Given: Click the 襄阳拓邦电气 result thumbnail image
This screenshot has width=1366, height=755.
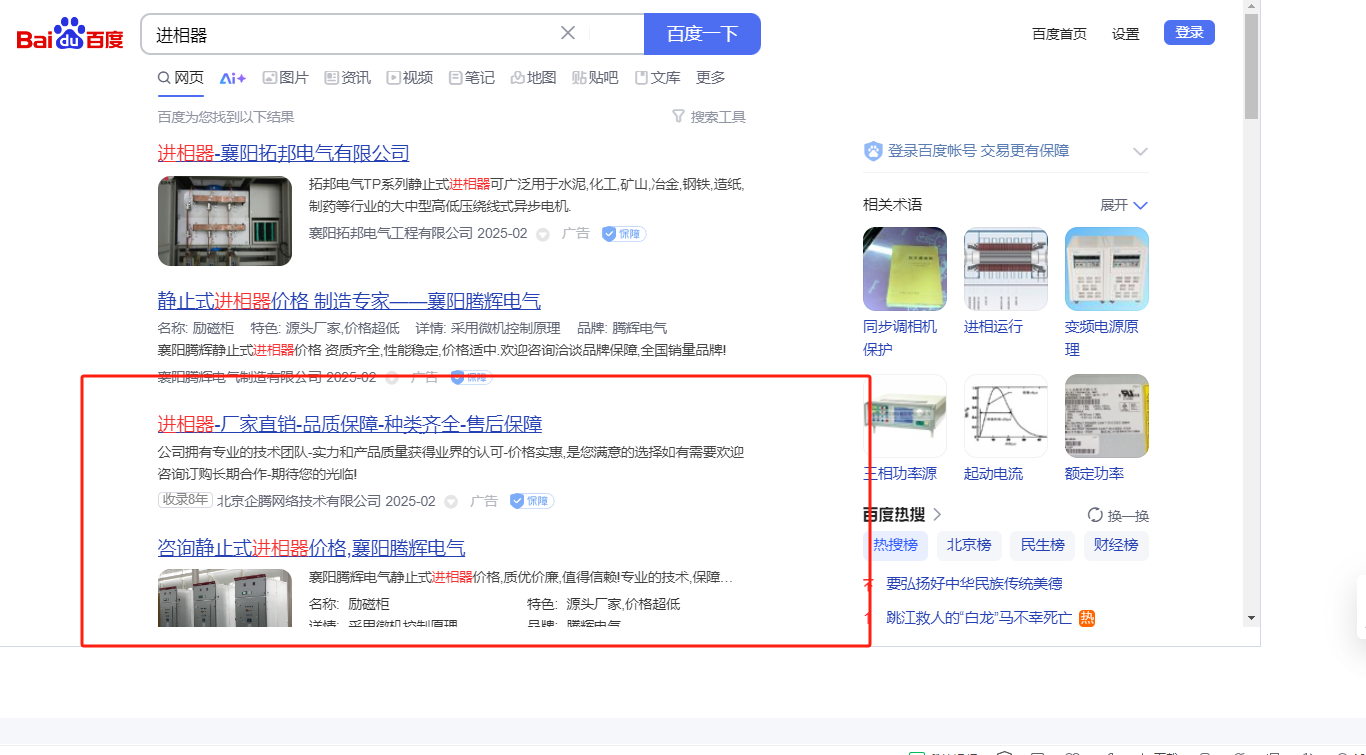Looking at the screenshot, I should click(225, 221).
